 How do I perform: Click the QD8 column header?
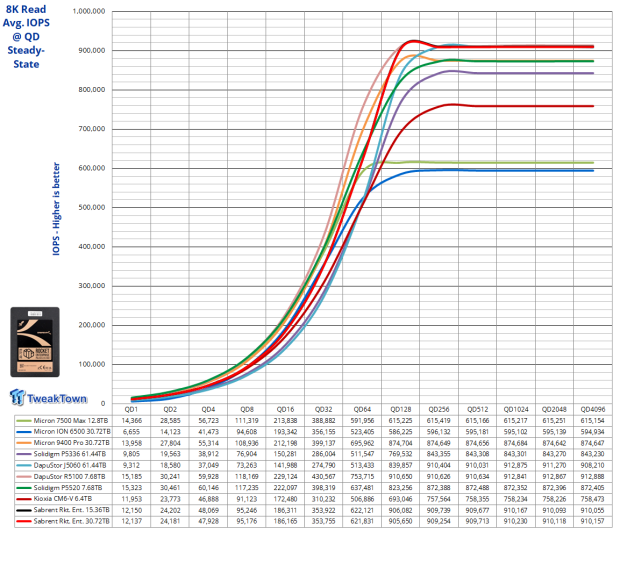(247, 409)
